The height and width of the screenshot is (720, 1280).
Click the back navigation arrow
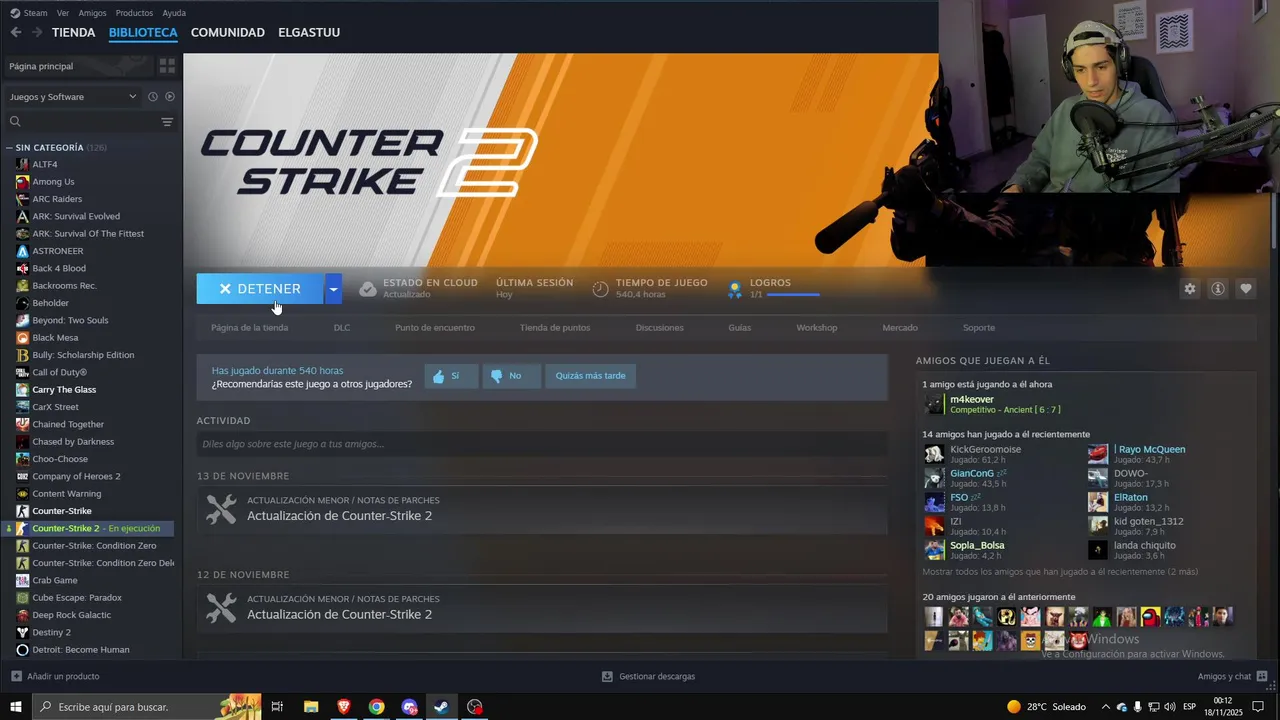pyautogui.click(x=15, y=32)
